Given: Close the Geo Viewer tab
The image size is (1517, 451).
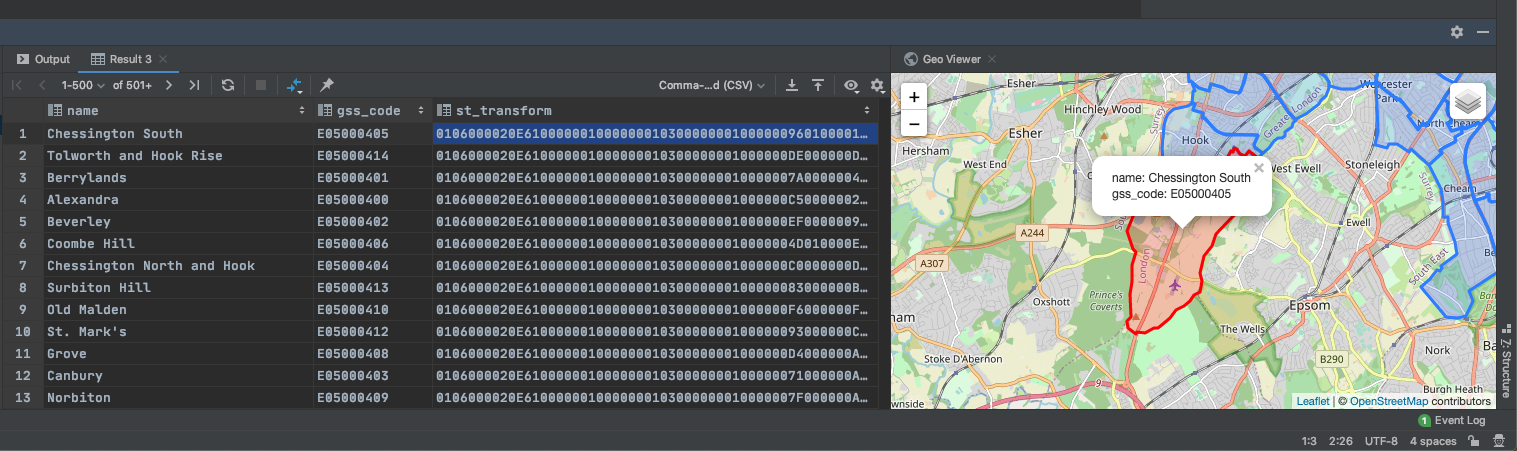Looking at the screenshot, I should coord(990,59).
